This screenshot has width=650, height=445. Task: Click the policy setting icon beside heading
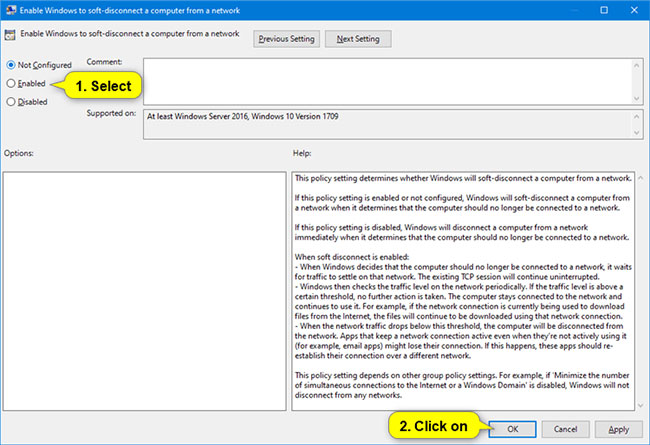coord(10,35)
